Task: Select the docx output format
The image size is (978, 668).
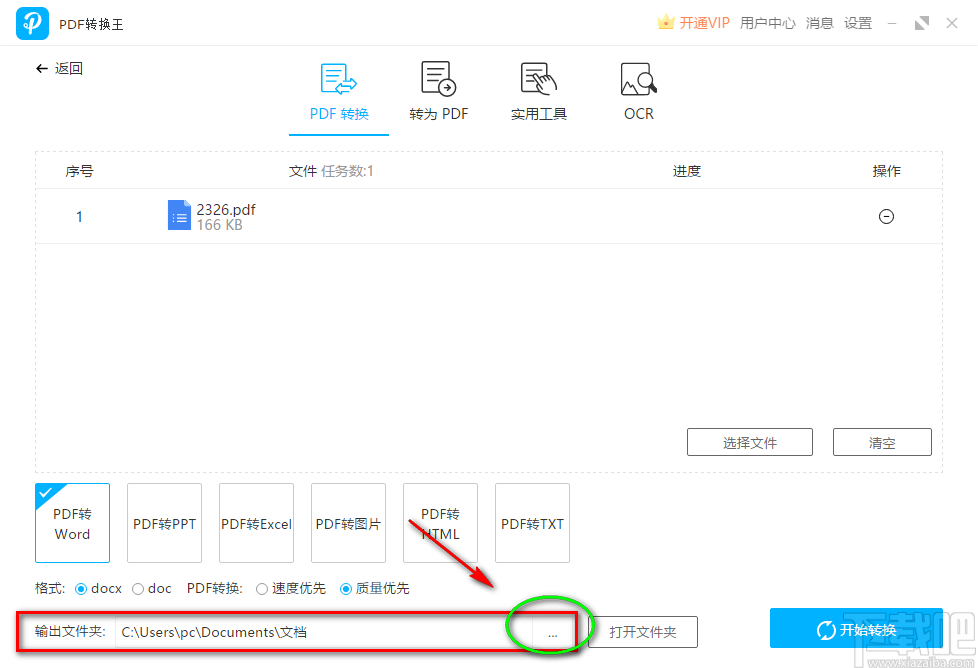Action: coord(82,589)
